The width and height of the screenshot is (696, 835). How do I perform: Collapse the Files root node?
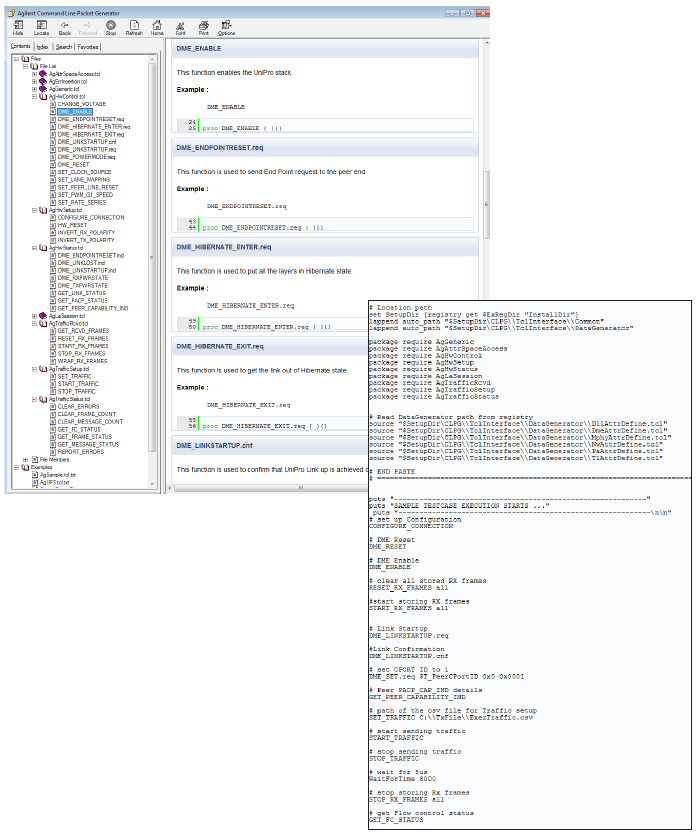[x=17, y=59]
